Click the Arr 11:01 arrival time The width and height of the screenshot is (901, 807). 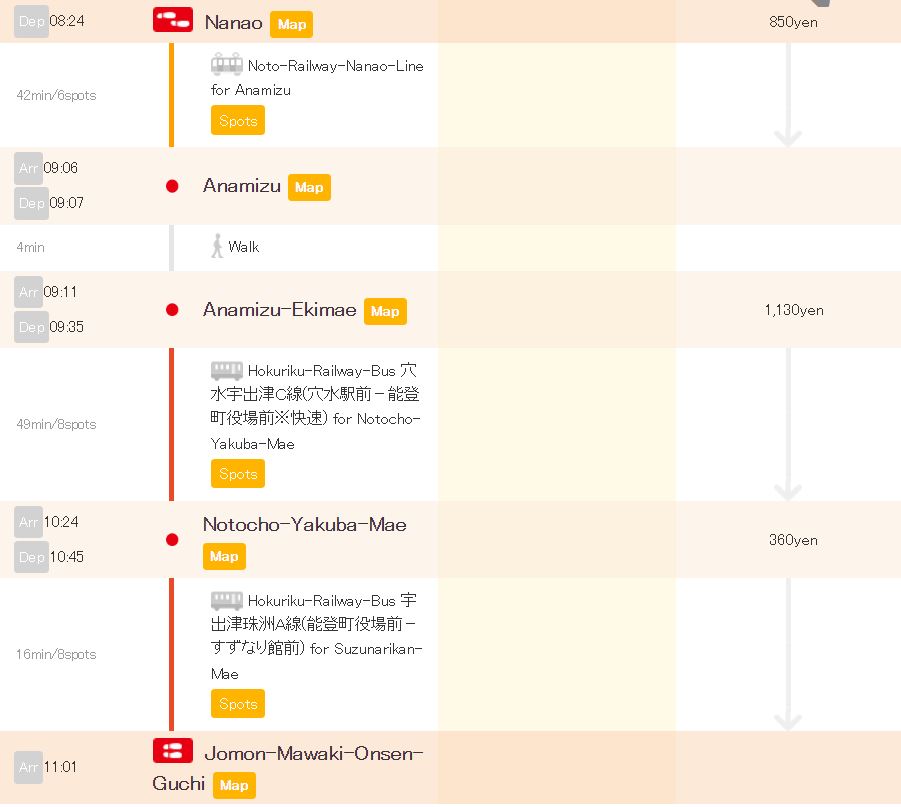pyautogui.click(x=46, y=767)
